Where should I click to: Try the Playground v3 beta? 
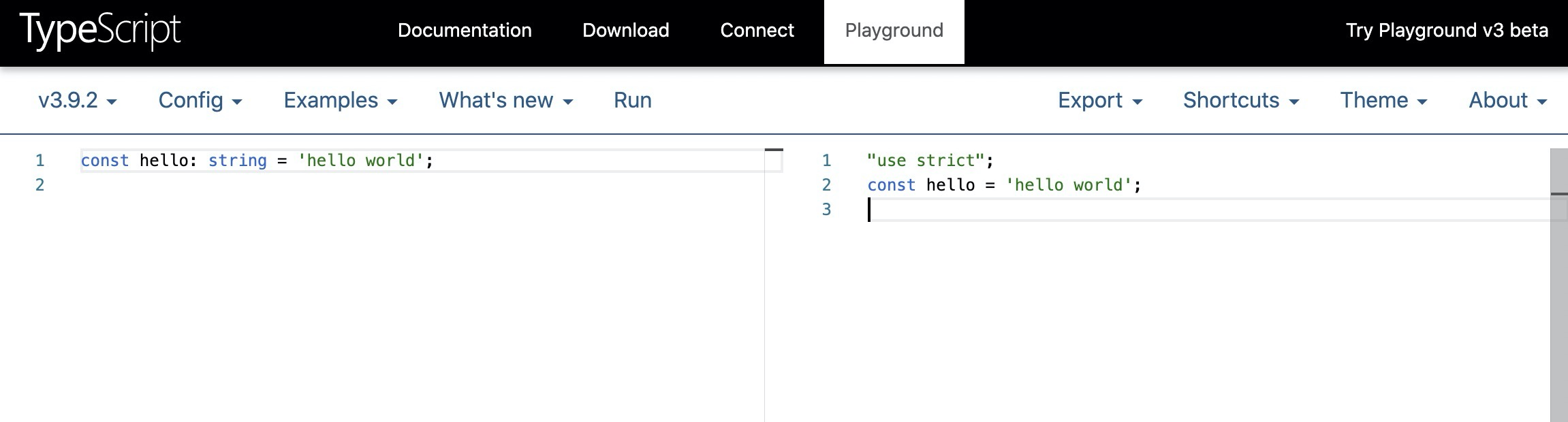1447,31
